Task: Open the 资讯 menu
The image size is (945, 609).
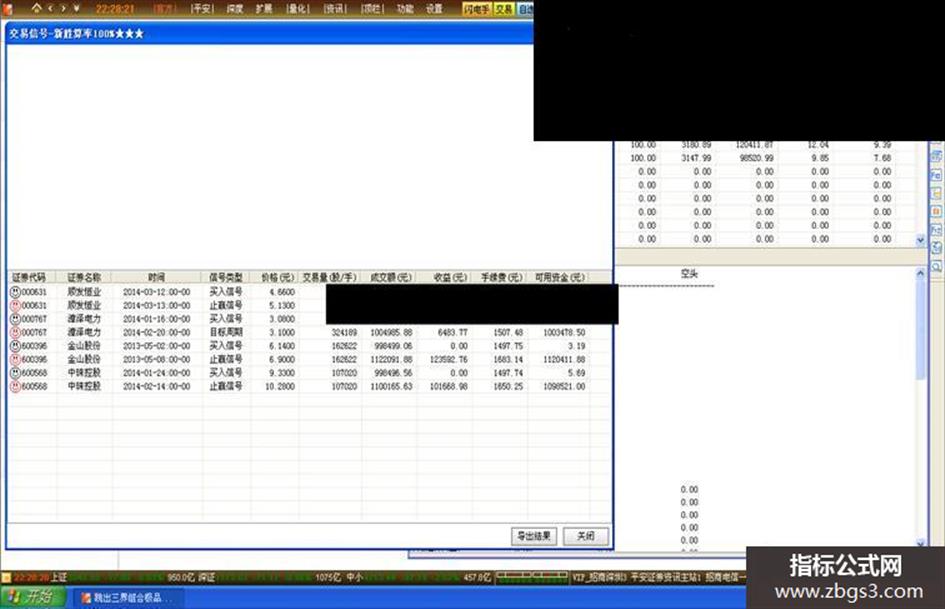Action: (x=334, y=8)
